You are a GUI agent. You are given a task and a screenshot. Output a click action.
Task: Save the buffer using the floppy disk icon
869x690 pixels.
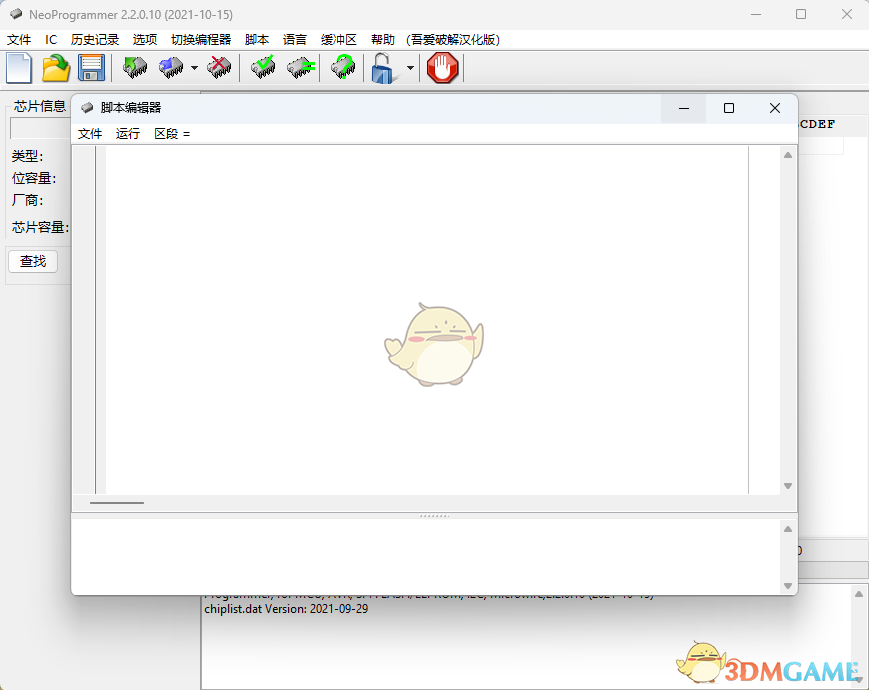(x=92, y=68)
